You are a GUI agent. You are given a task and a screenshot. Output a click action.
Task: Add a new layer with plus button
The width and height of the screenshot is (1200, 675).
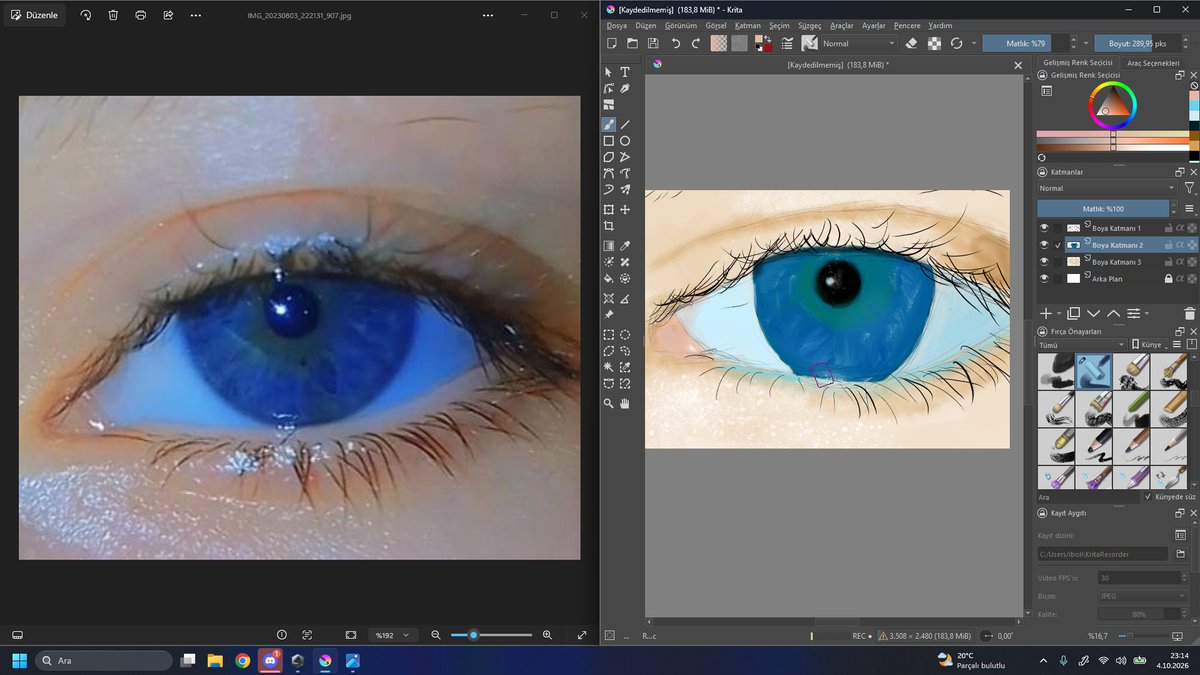click(x=1046, y=313)
